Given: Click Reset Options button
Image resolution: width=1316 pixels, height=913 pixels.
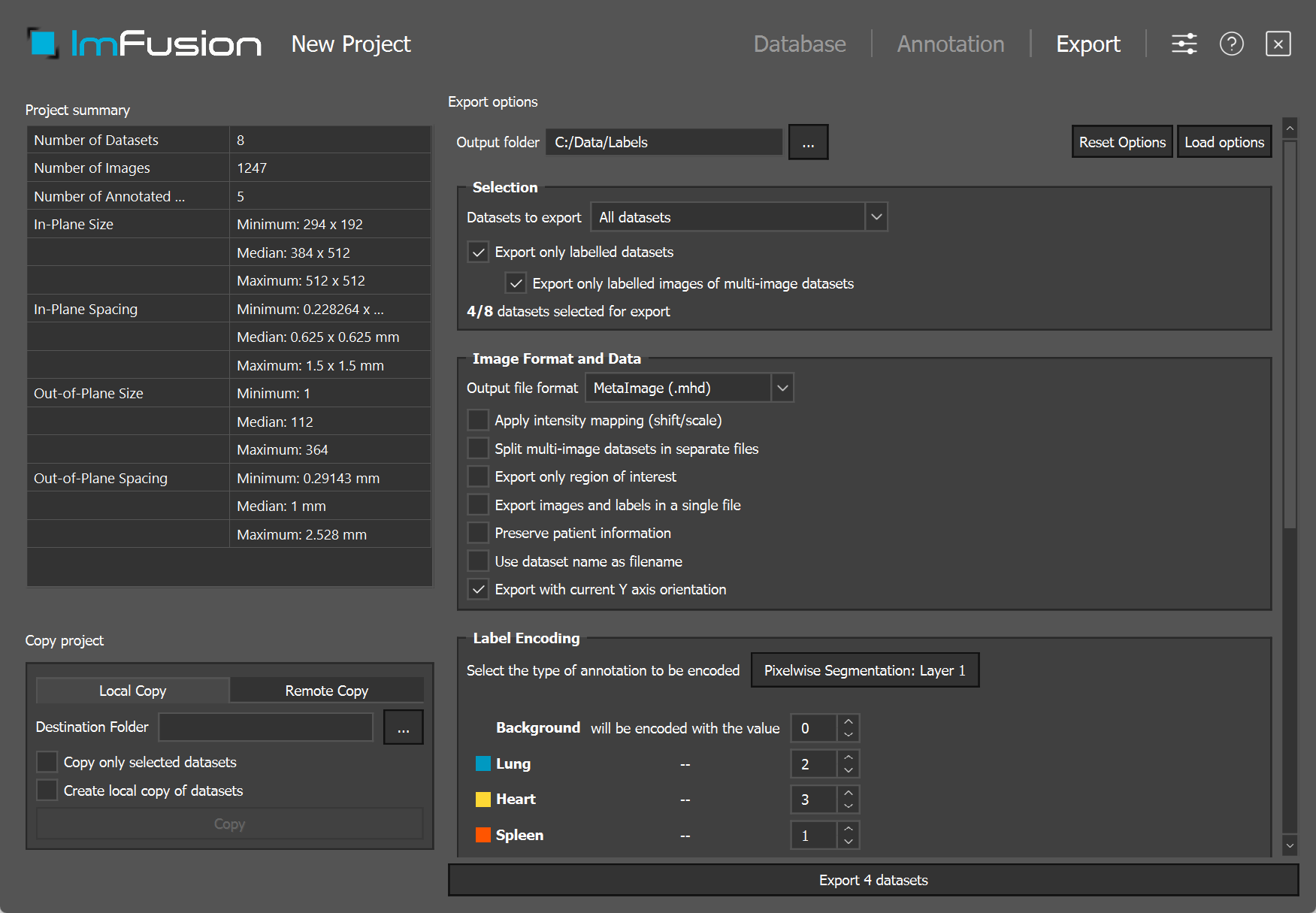Looking at the screenshot, I should click(x=1122, y=142).
